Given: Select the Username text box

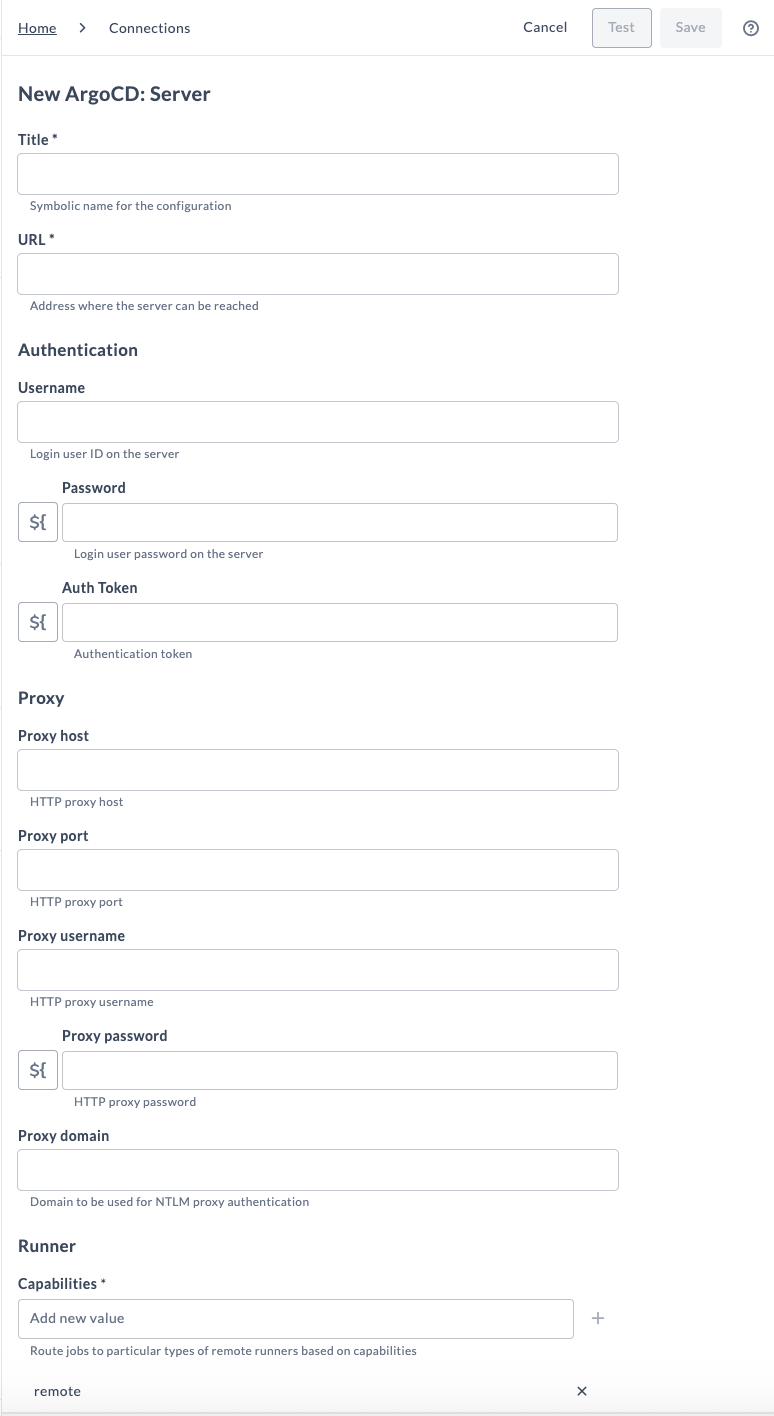Looking at the screenshot, I should (x=318, y=422).
